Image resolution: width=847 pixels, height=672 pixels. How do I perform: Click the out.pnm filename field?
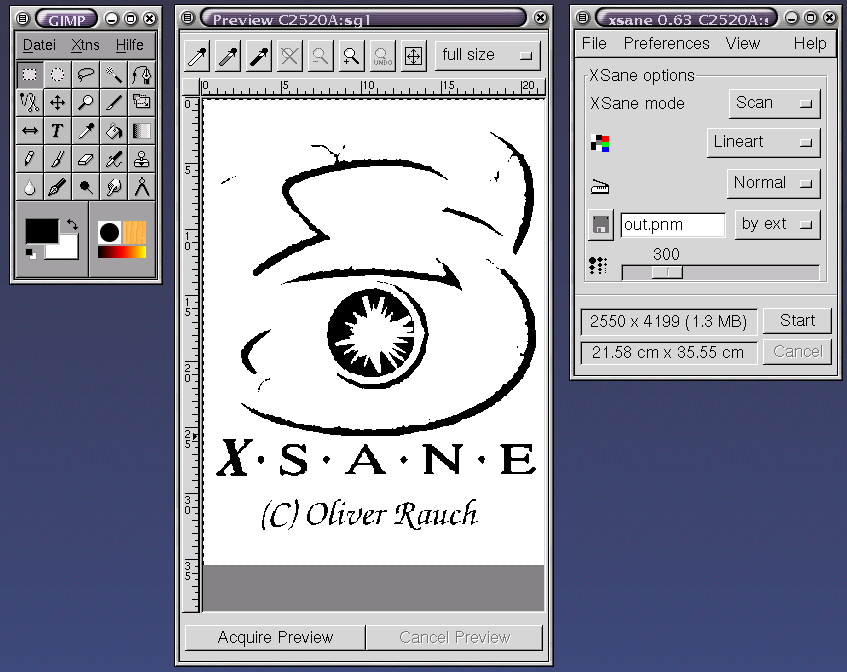(x=673, y=225)
